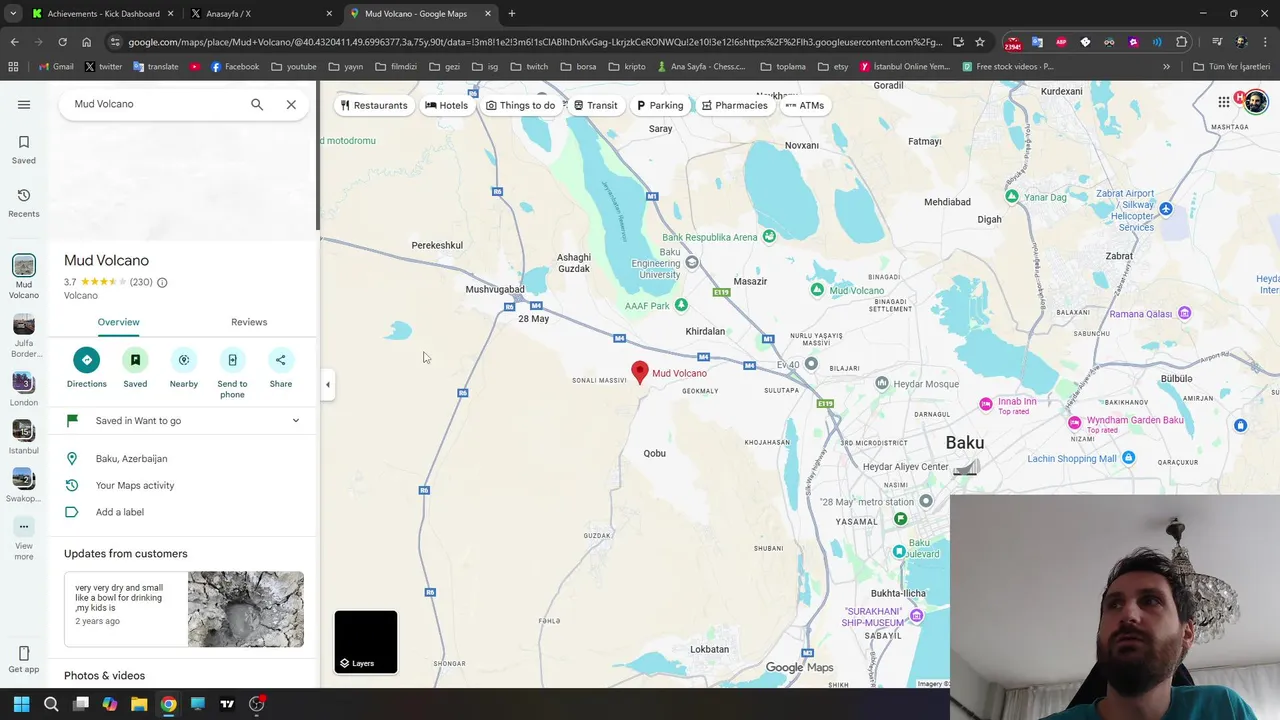Open rating info icon beside reviews count
This screenshot has height=720, width=1280.
pyautogui.click(x=162, y=282)
